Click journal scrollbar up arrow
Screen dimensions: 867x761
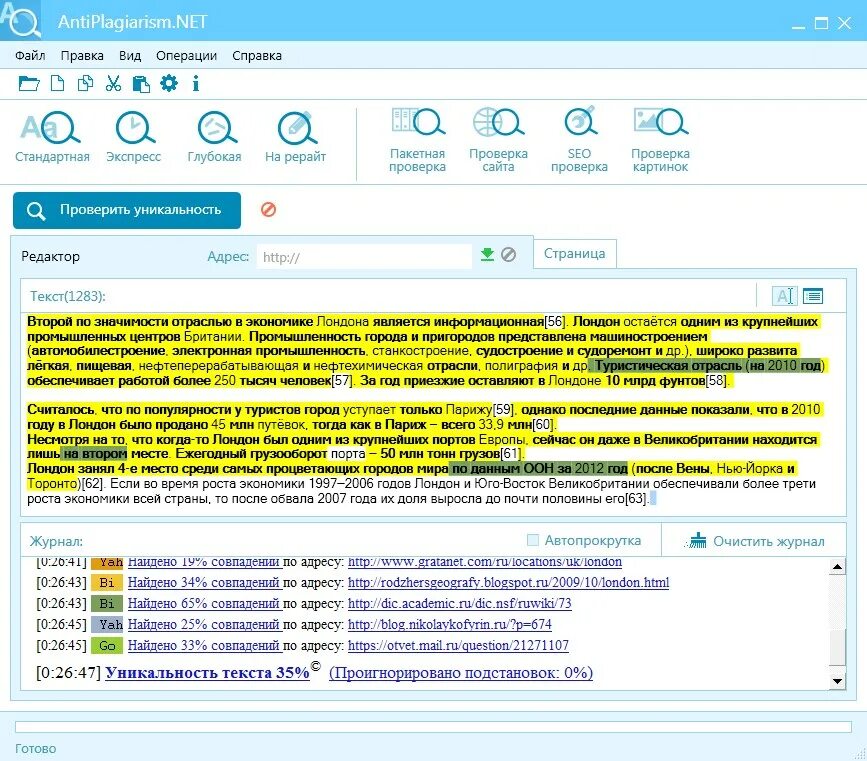[x=837, y=566]
